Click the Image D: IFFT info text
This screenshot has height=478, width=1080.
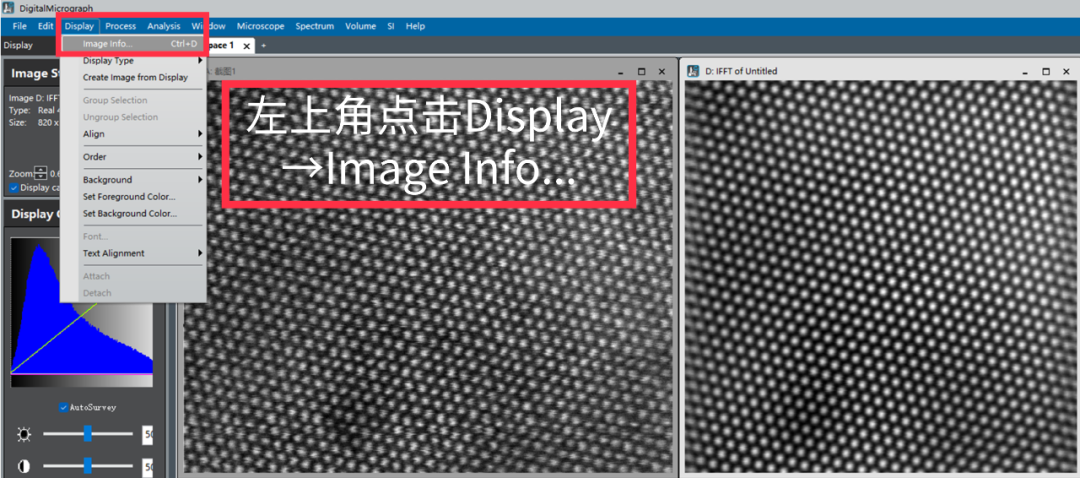click(x=34, y=97)
